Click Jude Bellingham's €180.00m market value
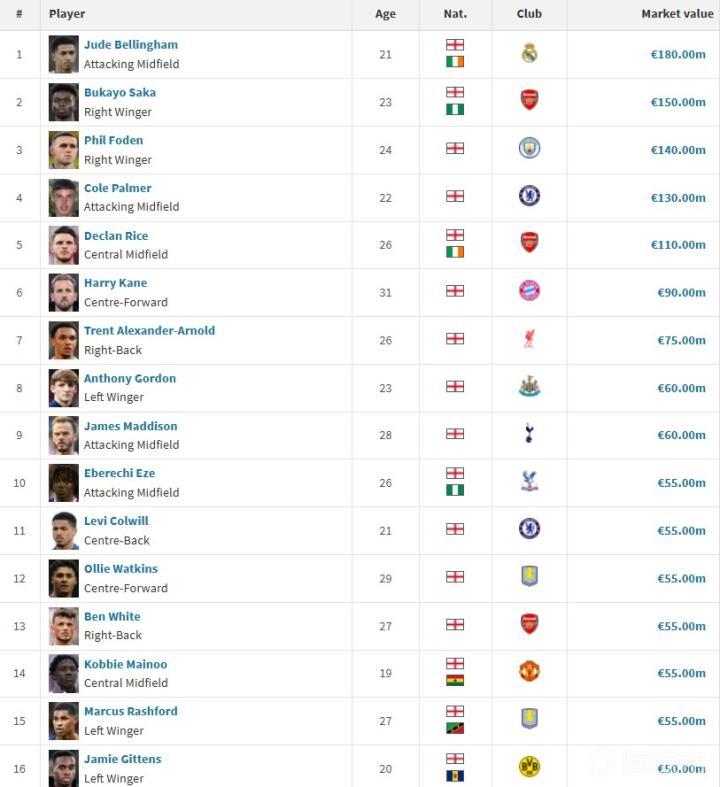Viewport: 720px width, 787px height. (x=678, y=54)
